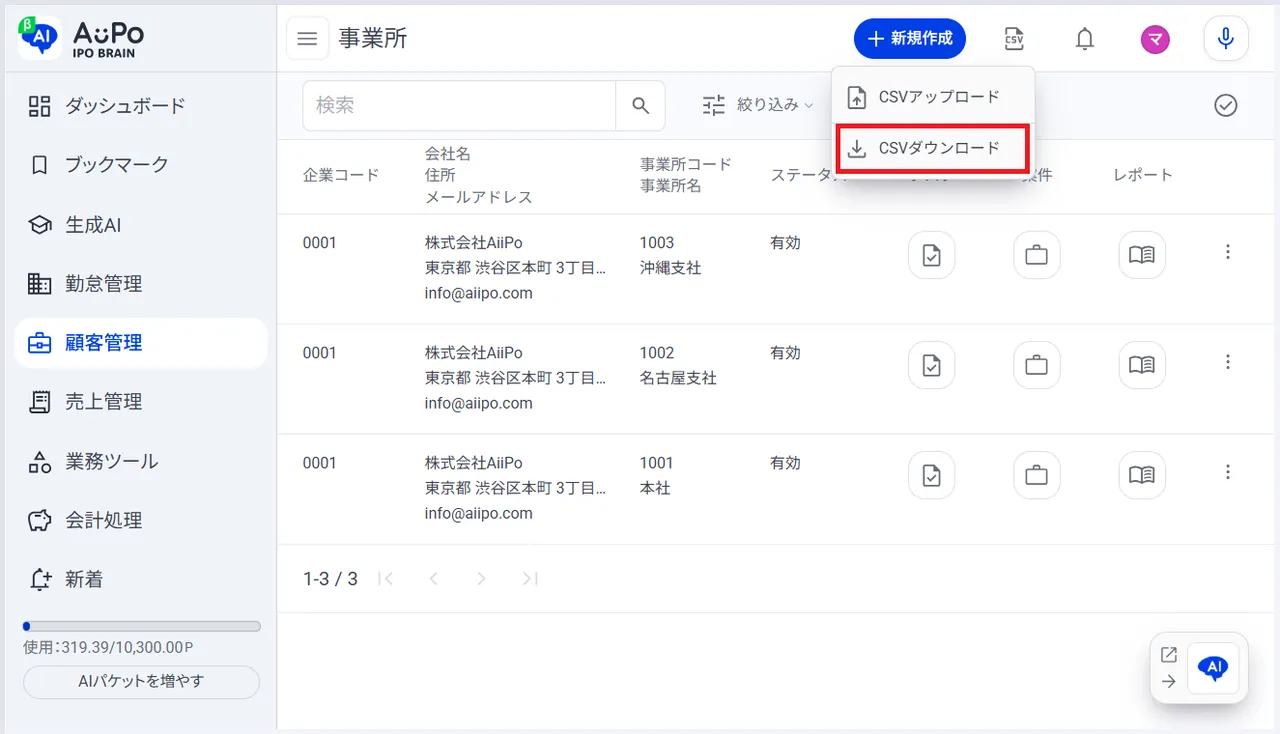The height and width of the screenshot is (734, 1280).
Task: Click the CSV file icon in header
Action: pos(1014,39)
